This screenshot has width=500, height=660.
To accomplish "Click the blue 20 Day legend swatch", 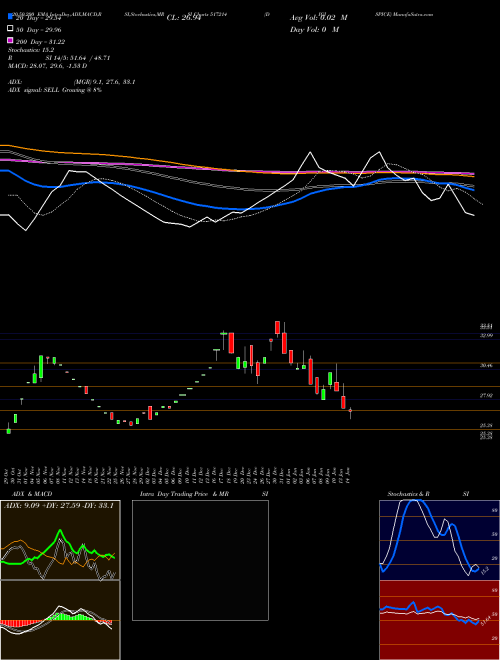I will [10, 17].
